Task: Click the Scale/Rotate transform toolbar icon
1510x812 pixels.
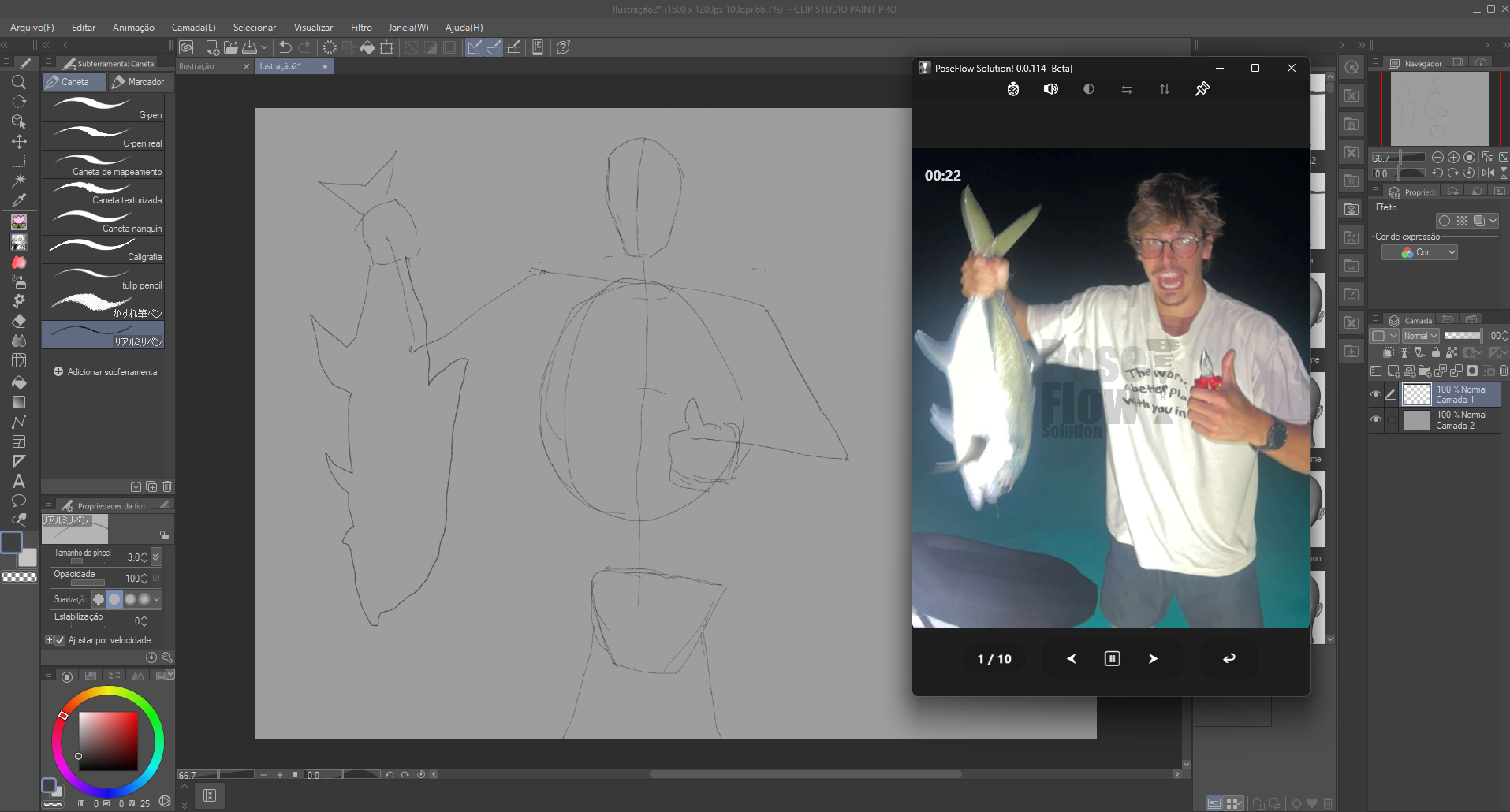Action: 386,47
